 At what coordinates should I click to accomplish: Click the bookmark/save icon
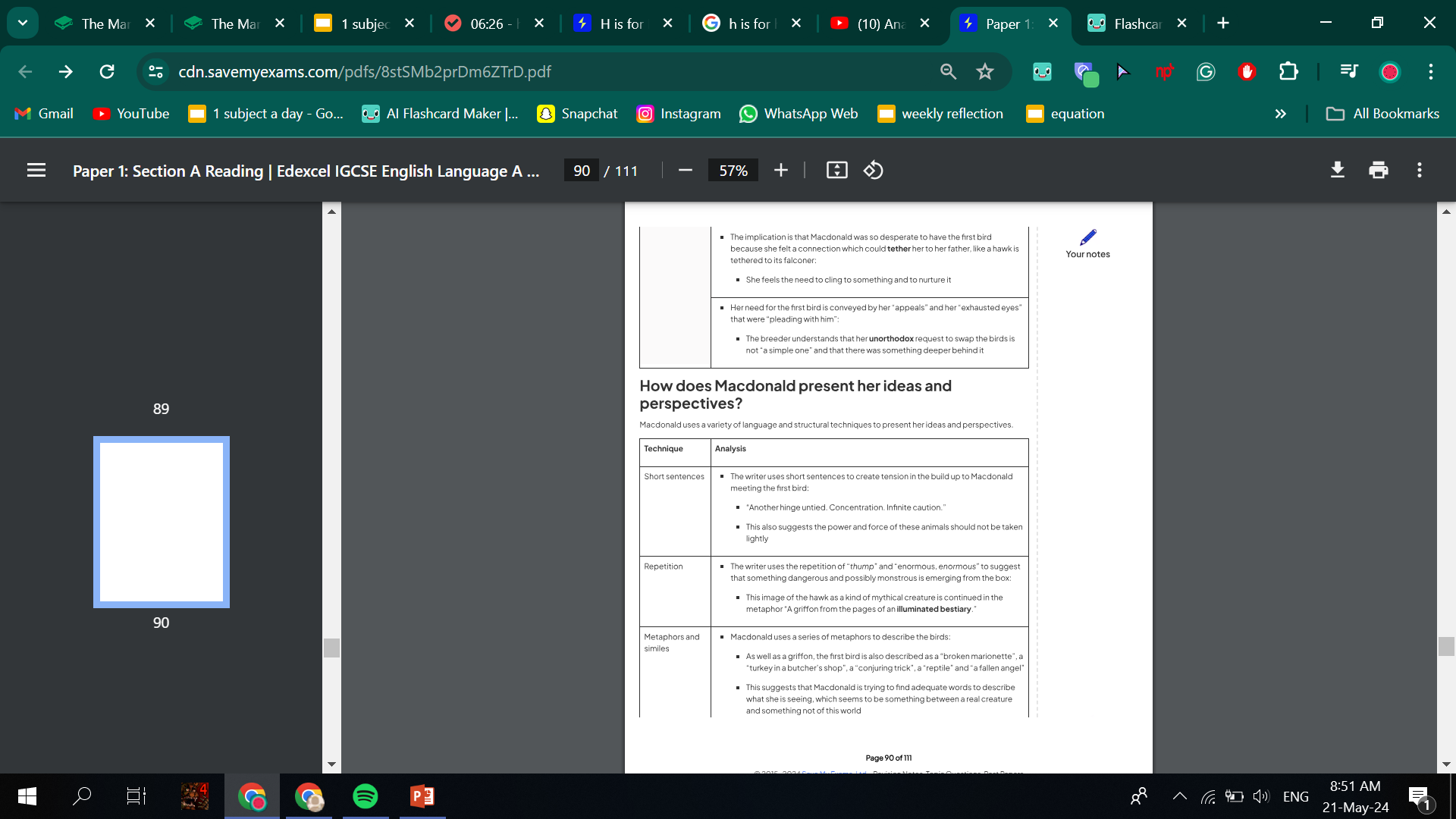[984, 71]
